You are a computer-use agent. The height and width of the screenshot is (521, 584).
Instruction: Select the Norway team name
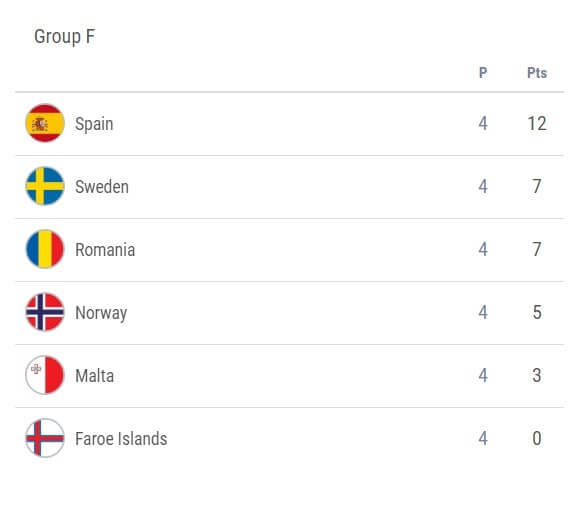coord(101,313)
